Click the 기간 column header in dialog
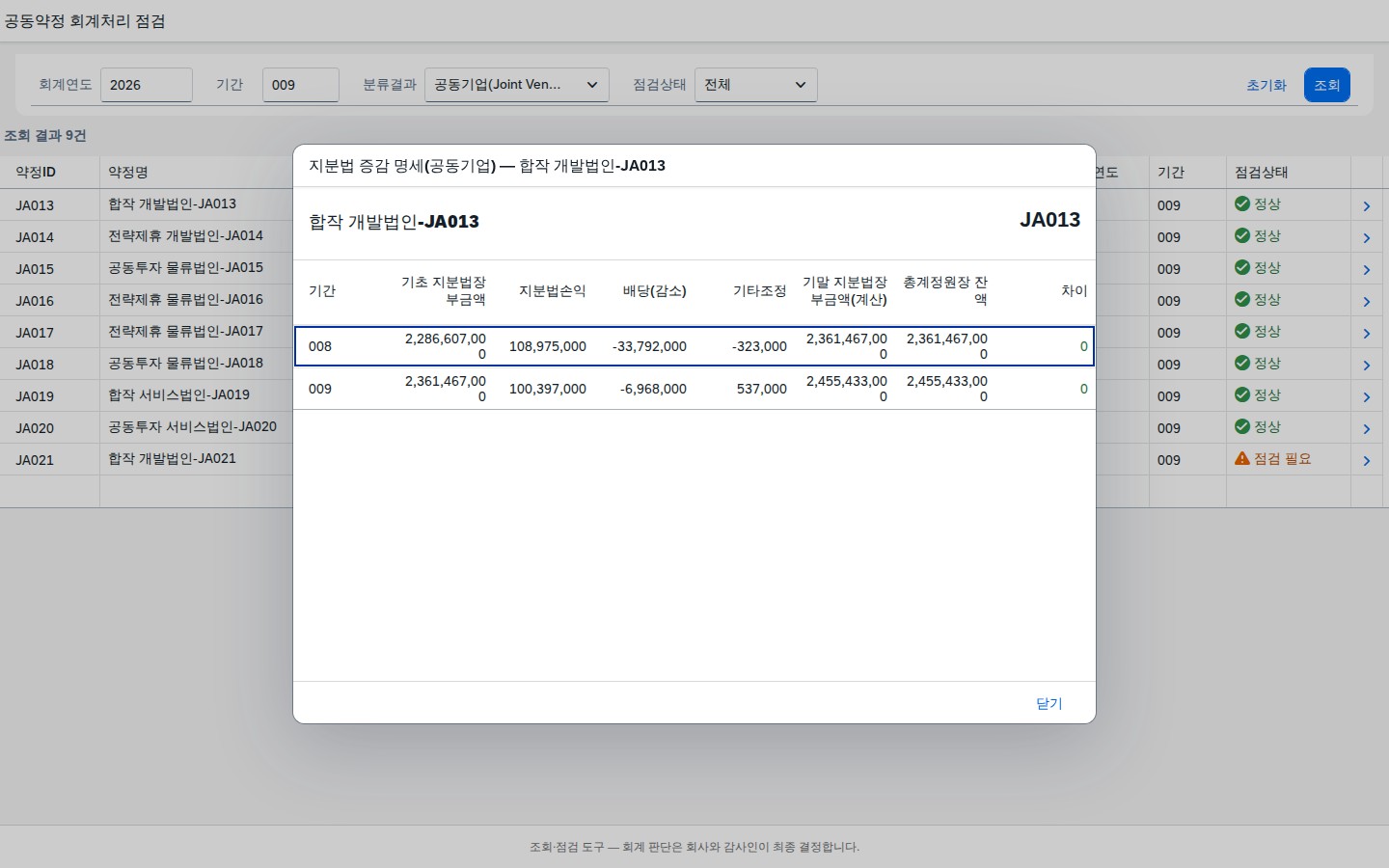1389x868 pixels. click(x=322, y=290)
